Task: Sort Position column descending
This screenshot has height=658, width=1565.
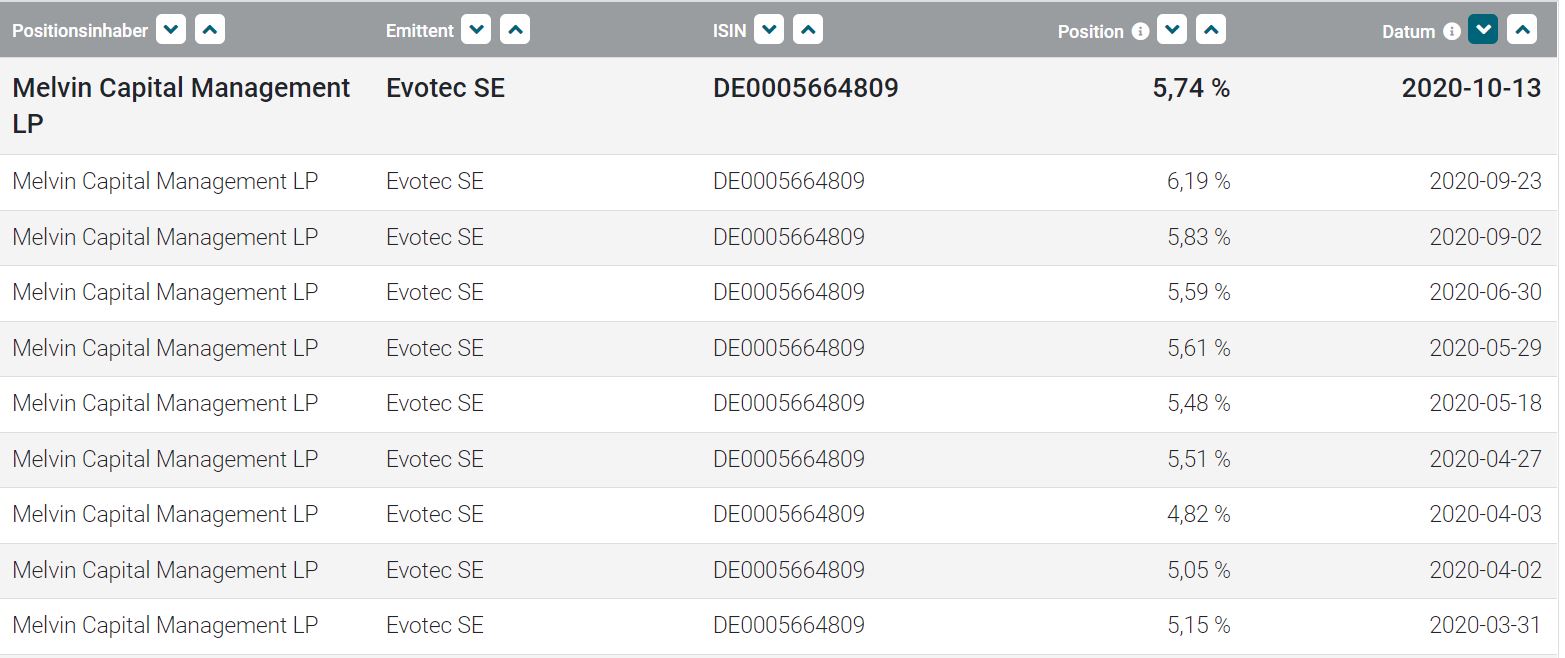Action: click(1172, 31)
